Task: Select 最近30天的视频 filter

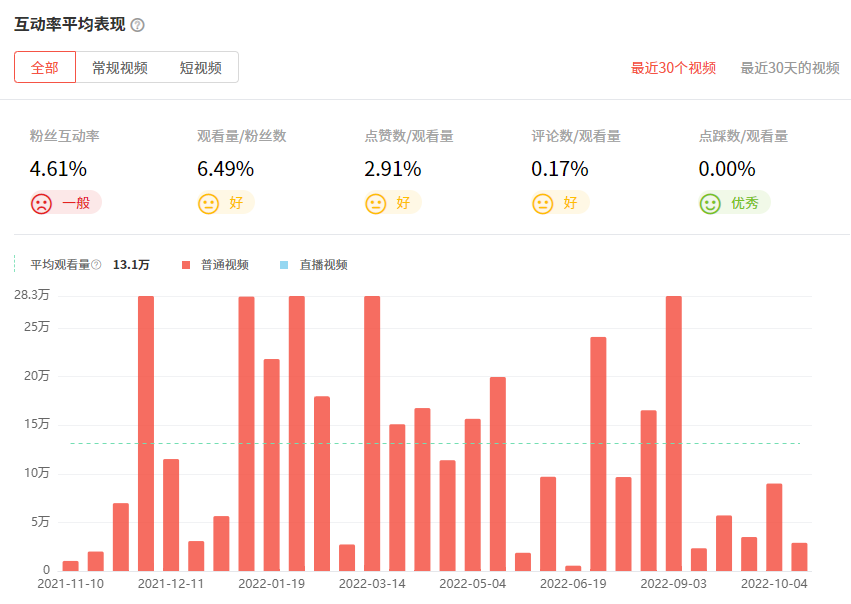Action: [x=789, y=68]
